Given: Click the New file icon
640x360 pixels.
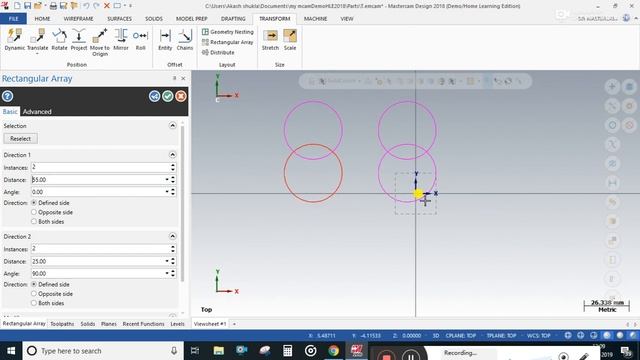Looking at the screenshot, I should click(x=17, y=6).
